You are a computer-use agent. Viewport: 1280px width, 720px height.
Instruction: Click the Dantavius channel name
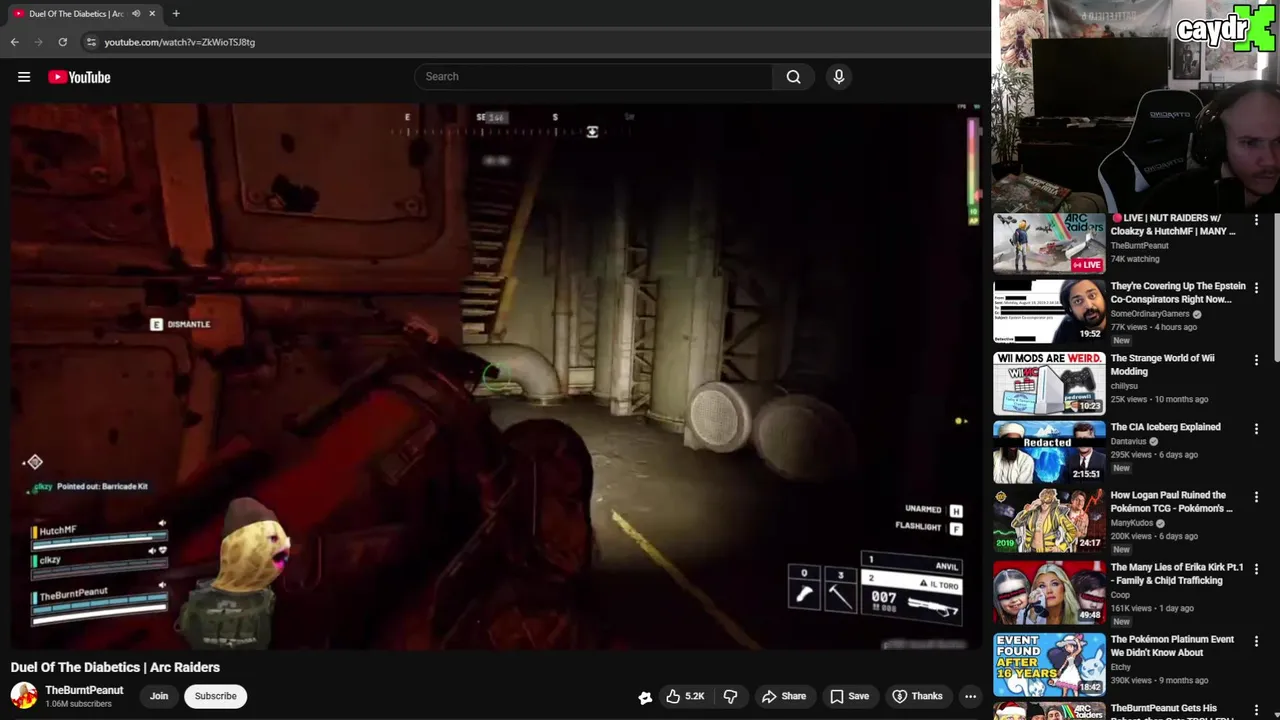coord(1129,441)
